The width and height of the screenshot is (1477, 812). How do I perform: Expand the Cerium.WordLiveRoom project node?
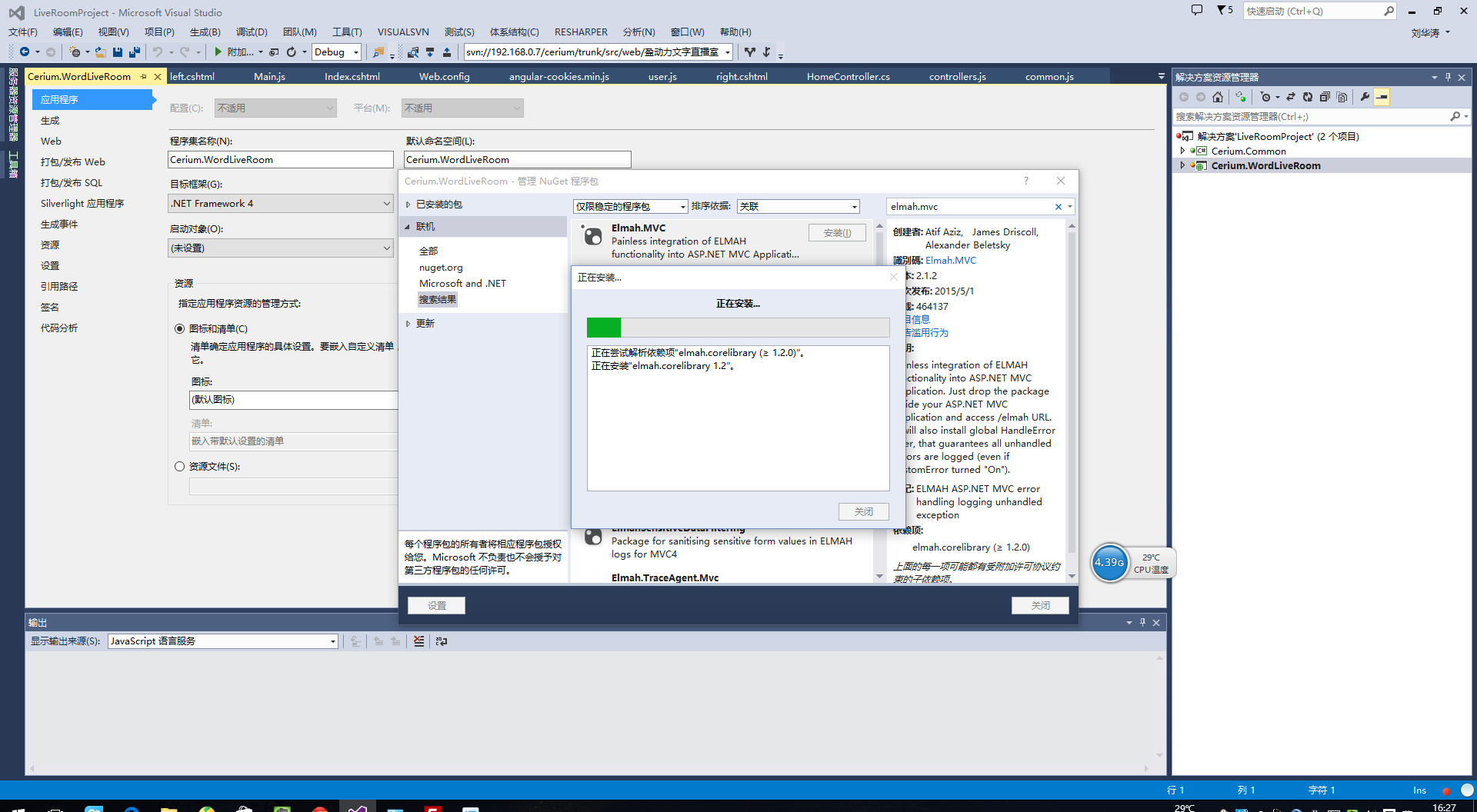(1183, 165)
